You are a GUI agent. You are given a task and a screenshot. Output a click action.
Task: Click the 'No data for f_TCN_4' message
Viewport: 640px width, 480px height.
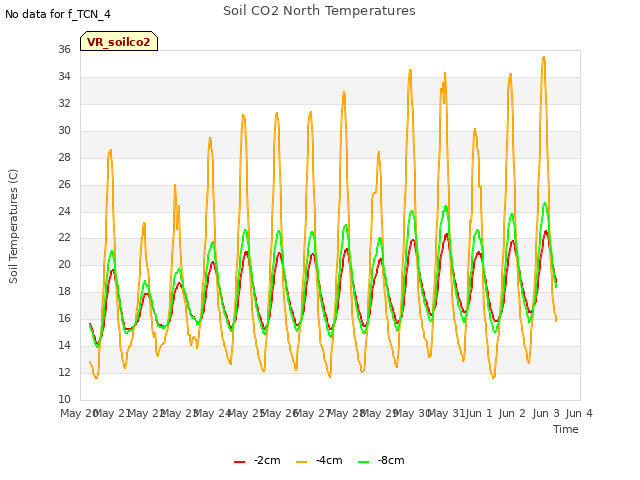coord(58,14)
